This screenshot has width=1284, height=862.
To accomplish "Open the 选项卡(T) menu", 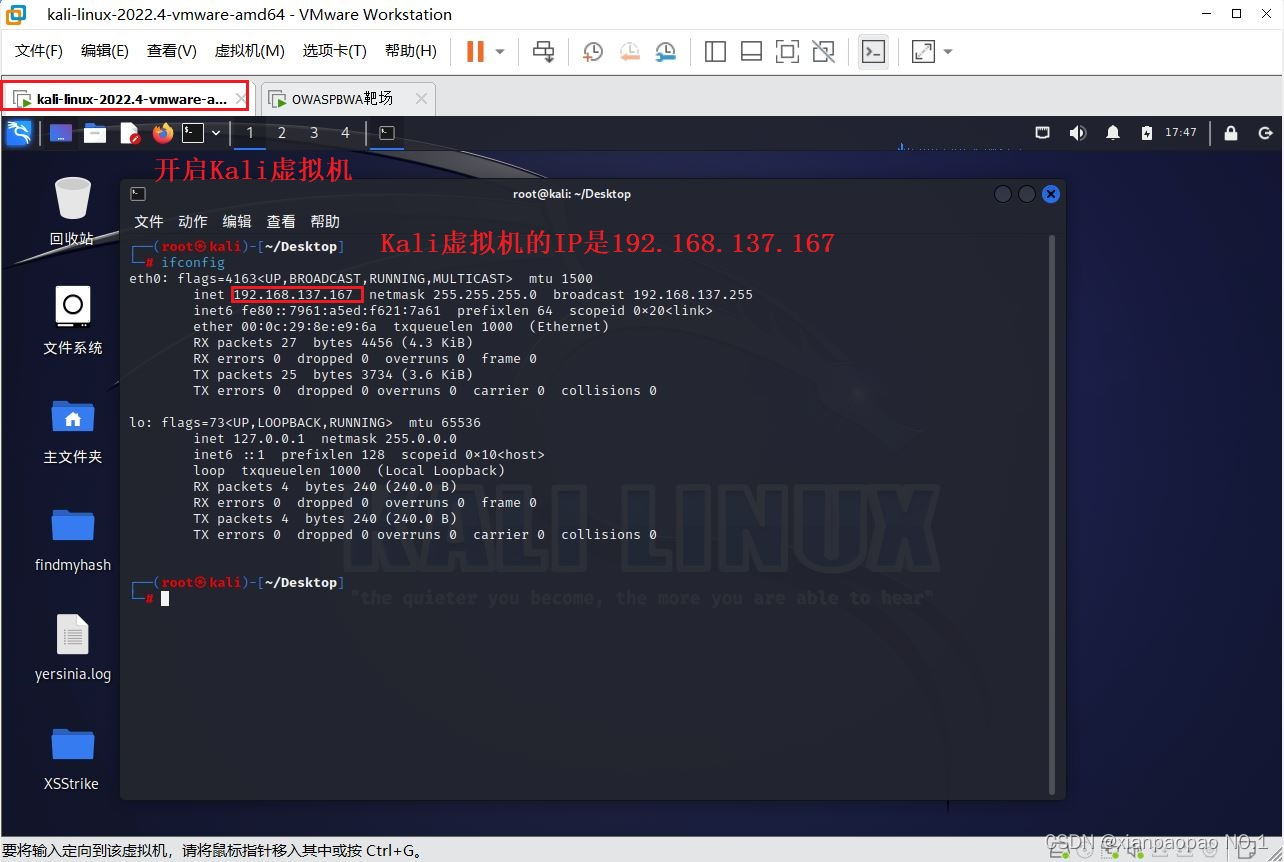I will (335, 51).
